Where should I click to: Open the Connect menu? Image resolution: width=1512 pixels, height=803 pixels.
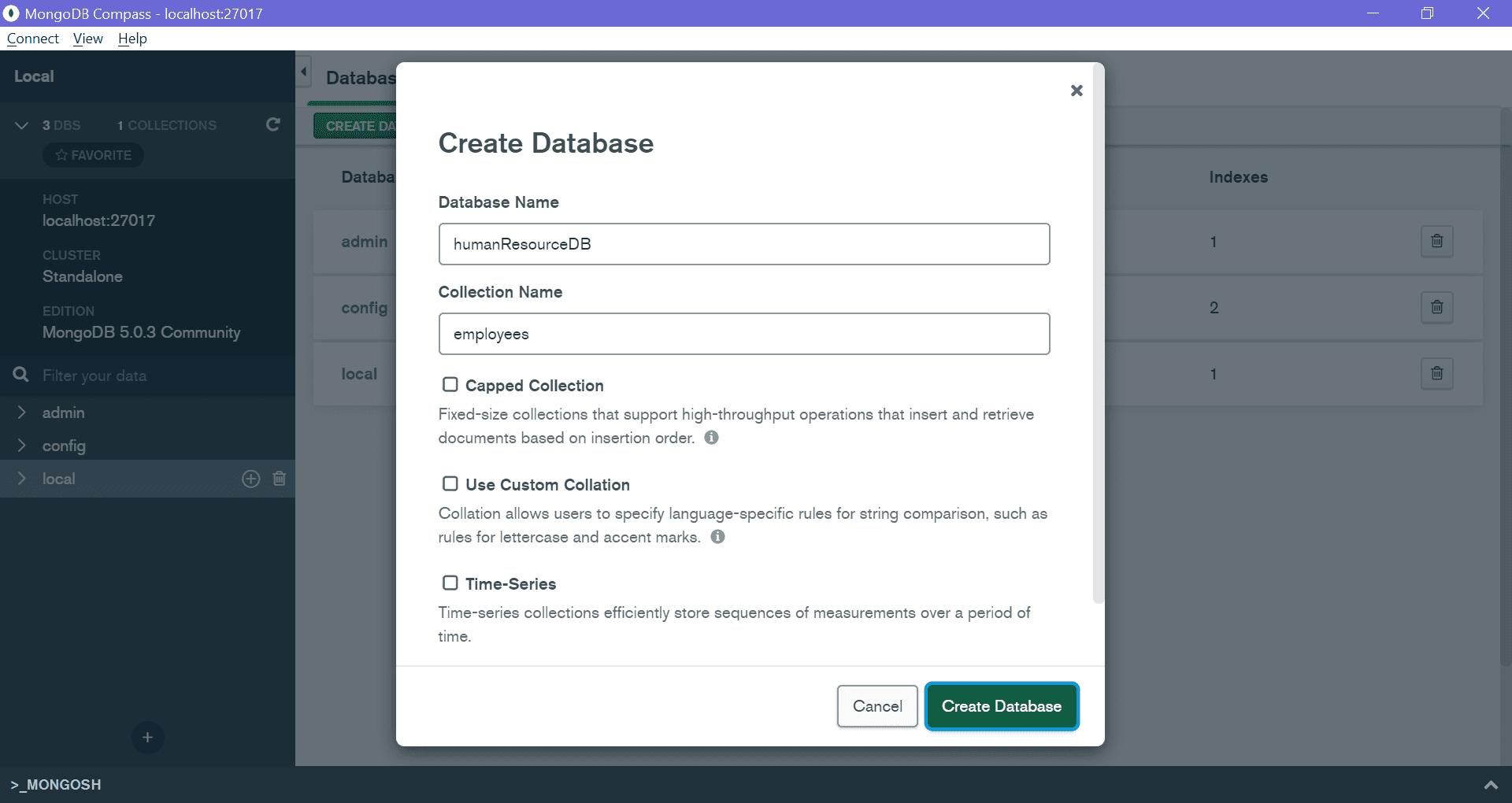[31, 38]
